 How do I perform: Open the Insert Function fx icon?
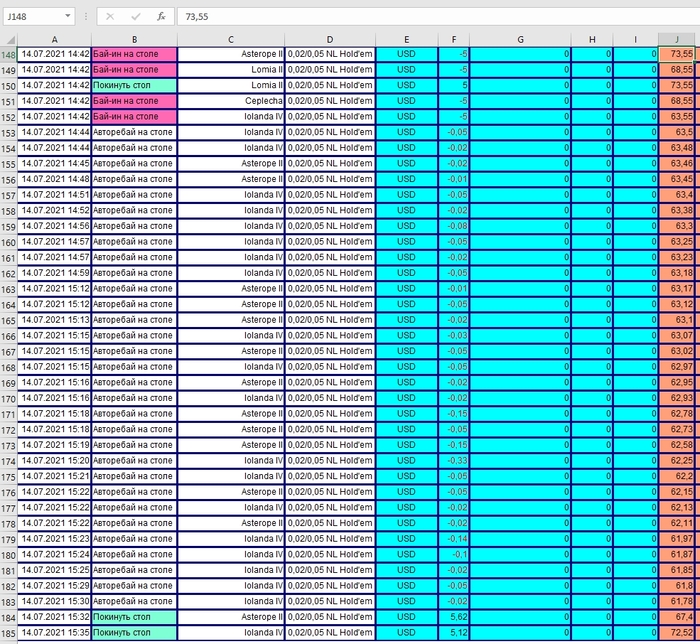161,17
